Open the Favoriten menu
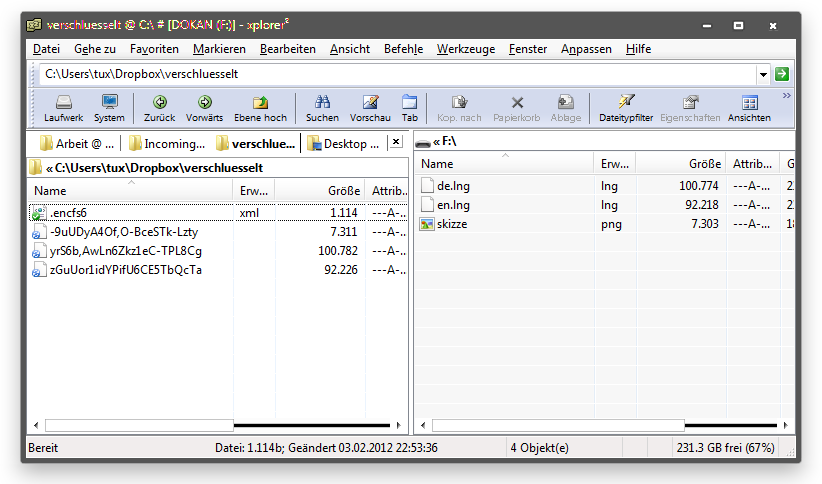 coord(154,49)
